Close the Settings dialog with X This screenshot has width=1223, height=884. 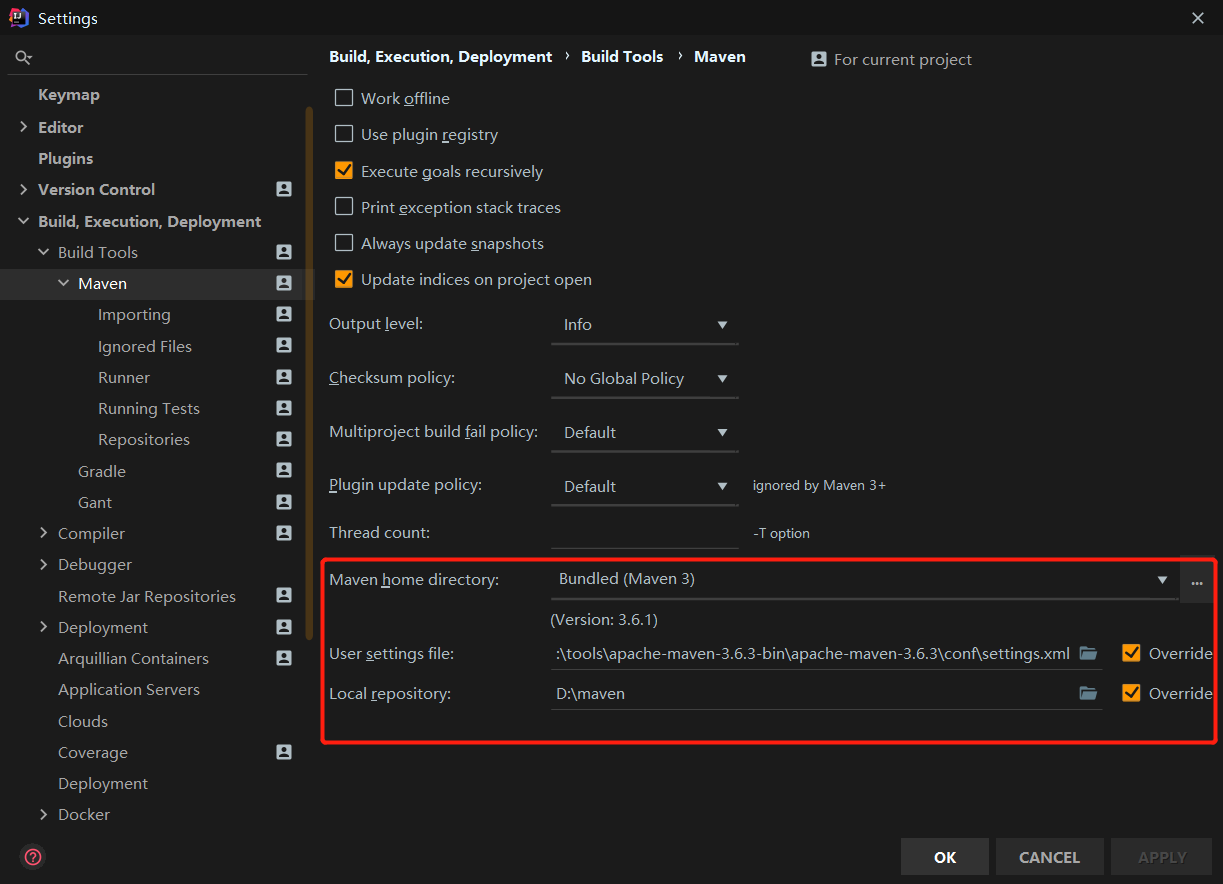(x=1198, y=17)
